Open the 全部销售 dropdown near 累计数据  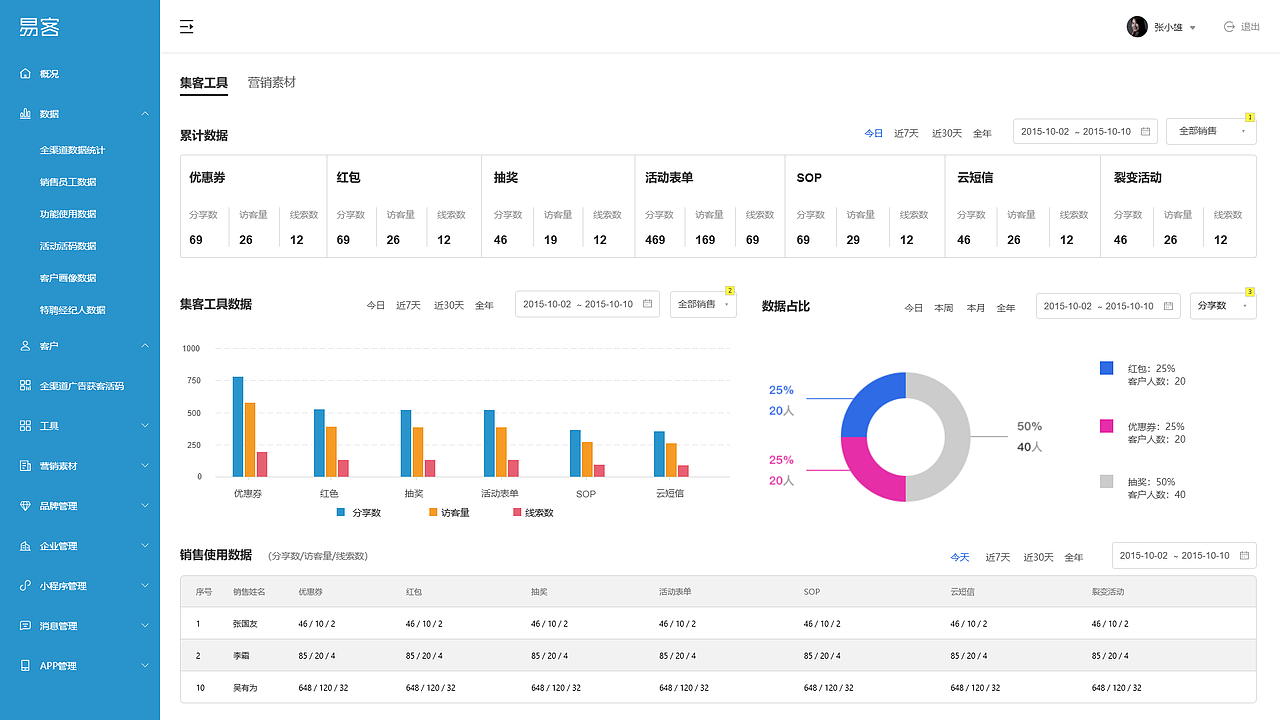tap(1210, 130)
